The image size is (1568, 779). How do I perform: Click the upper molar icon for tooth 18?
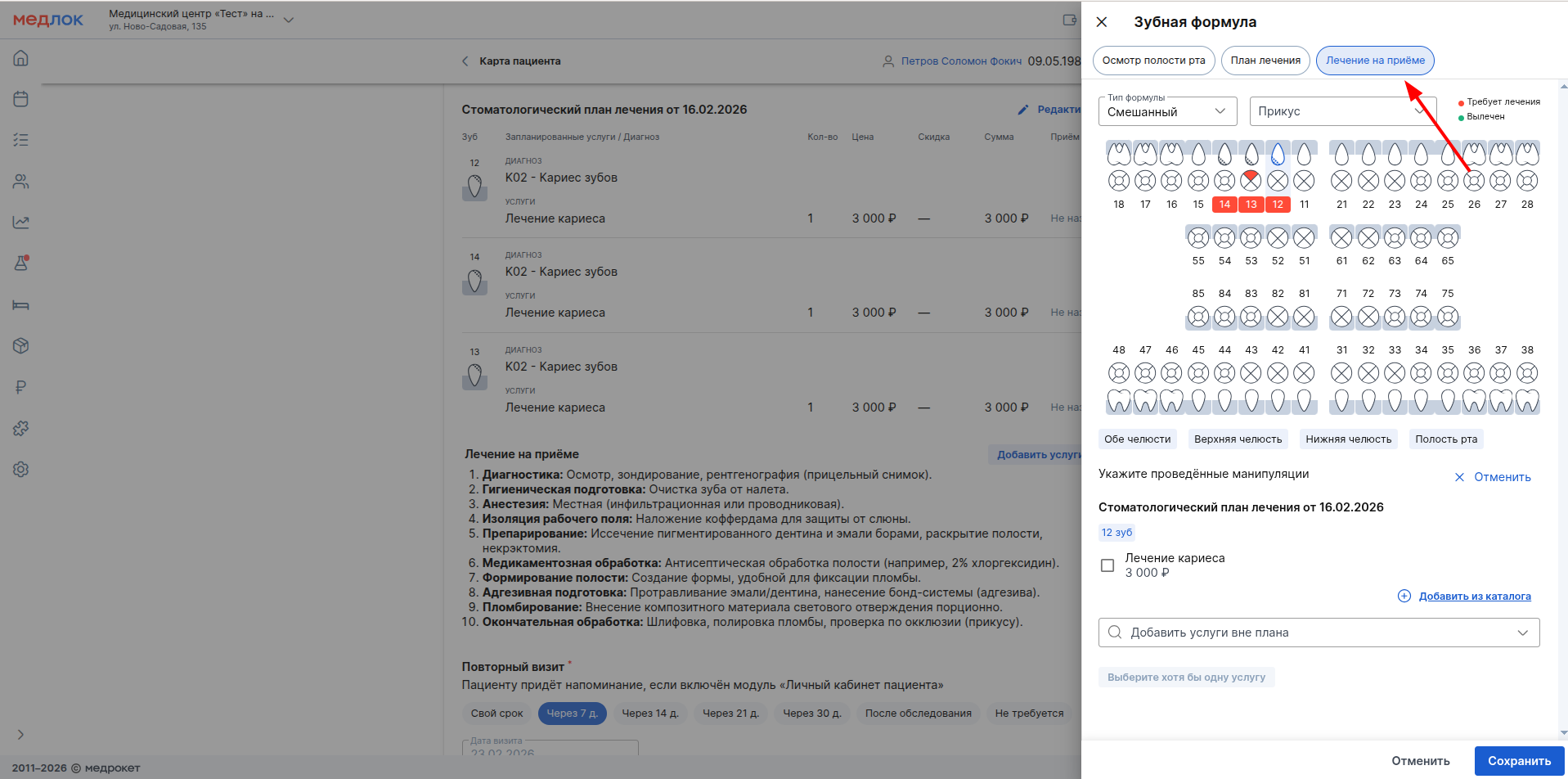[x=1119, y=153]
